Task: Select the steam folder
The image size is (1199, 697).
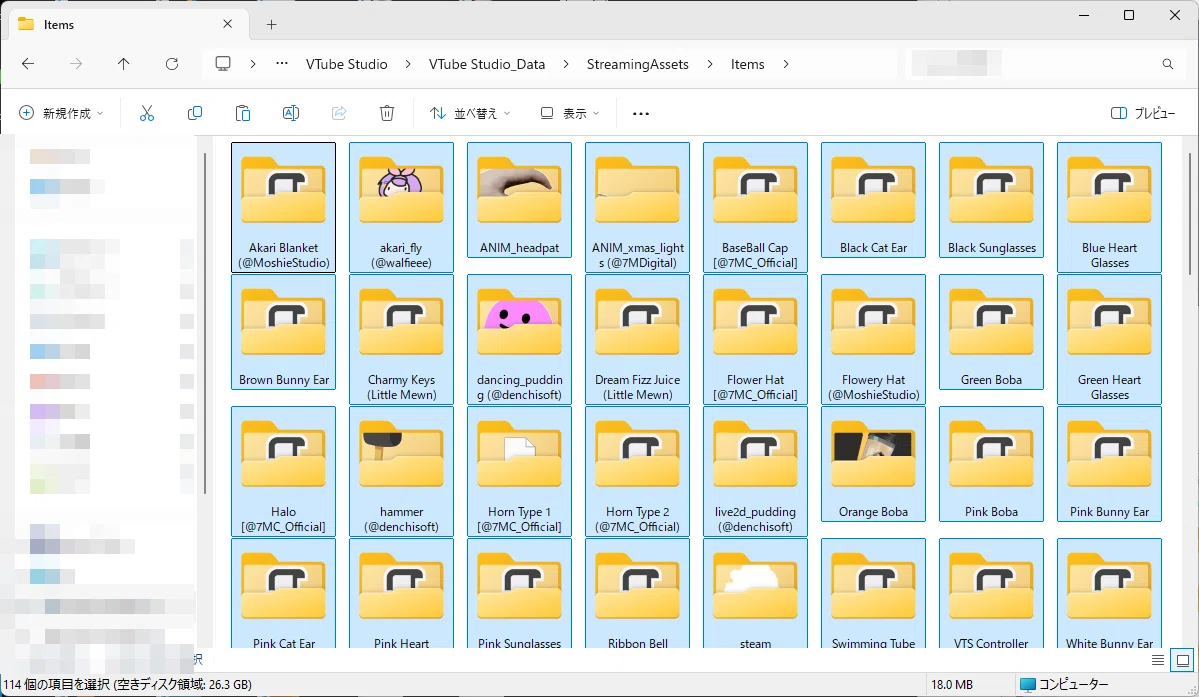Action: [x=755, y=594]
